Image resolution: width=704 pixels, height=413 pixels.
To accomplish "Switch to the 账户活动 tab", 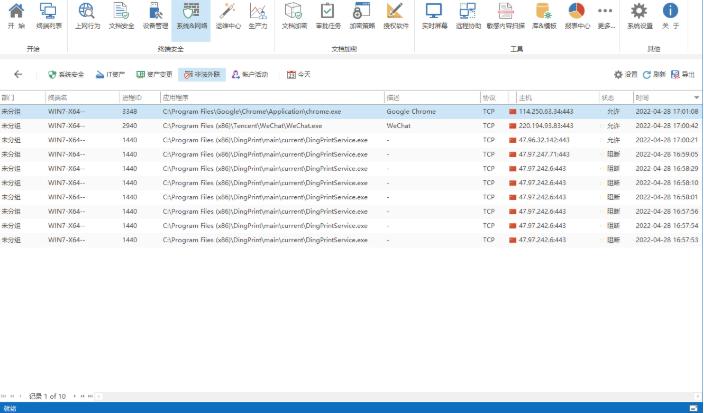I will pos(248,75).
